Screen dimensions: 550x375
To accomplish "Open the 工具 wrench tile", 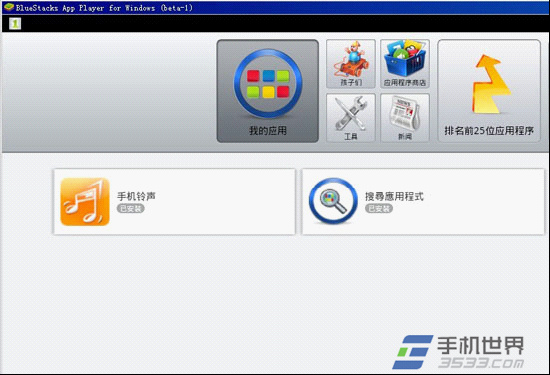I will (351, 118).
